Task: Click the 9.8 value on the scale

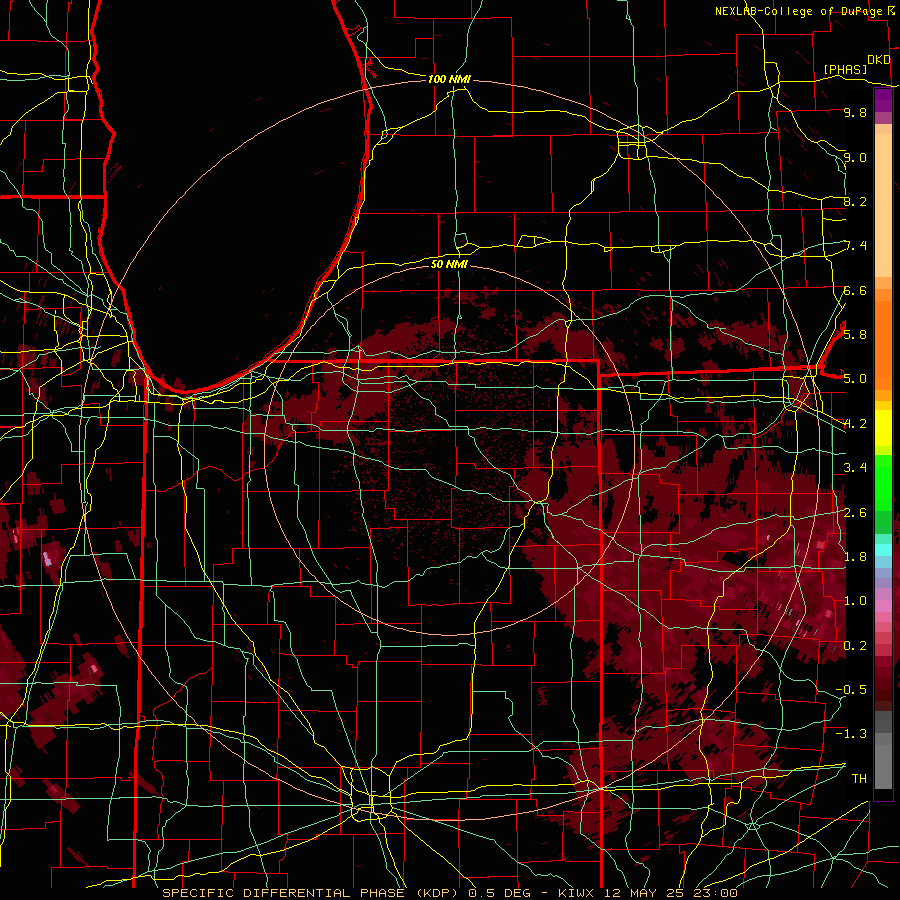Action: pyautogui.click(x=855, y=112)
